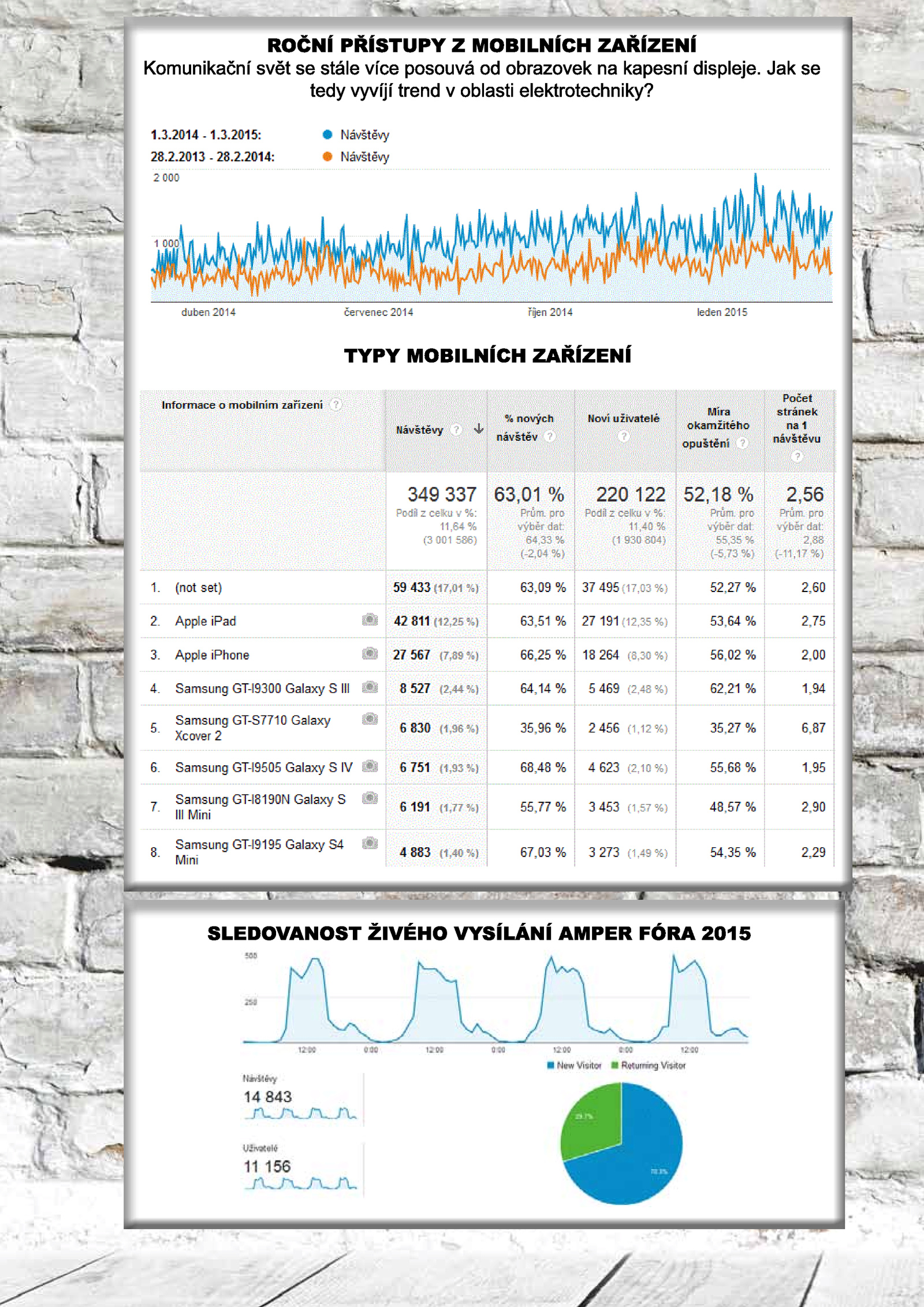This screenshot has width=924, height=1307.
Task: Open camera icon for Apple iPhone row
Action: click(x=370, y=653)
